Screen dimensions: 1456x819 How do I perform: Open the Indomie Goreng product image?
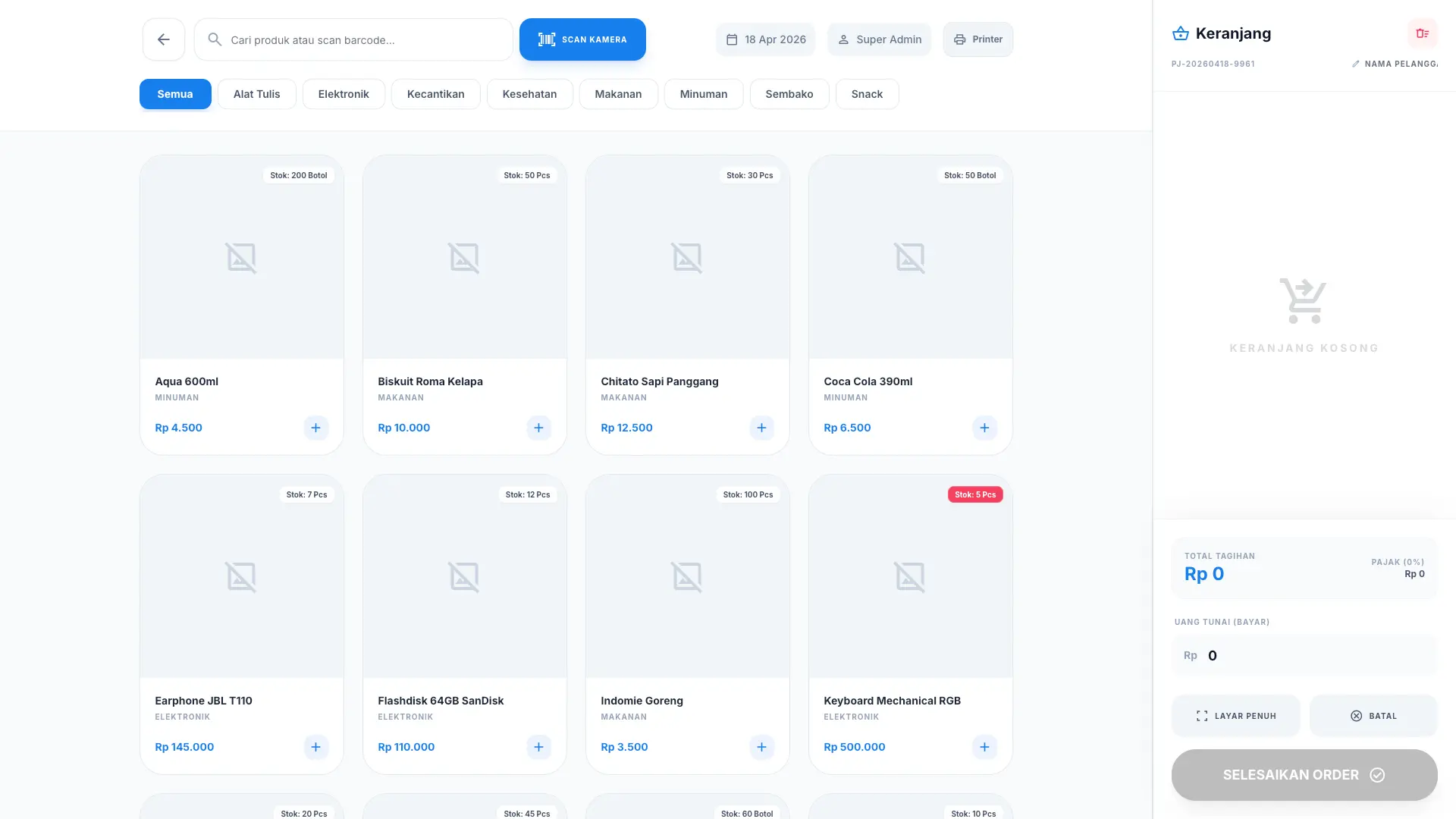688,576
